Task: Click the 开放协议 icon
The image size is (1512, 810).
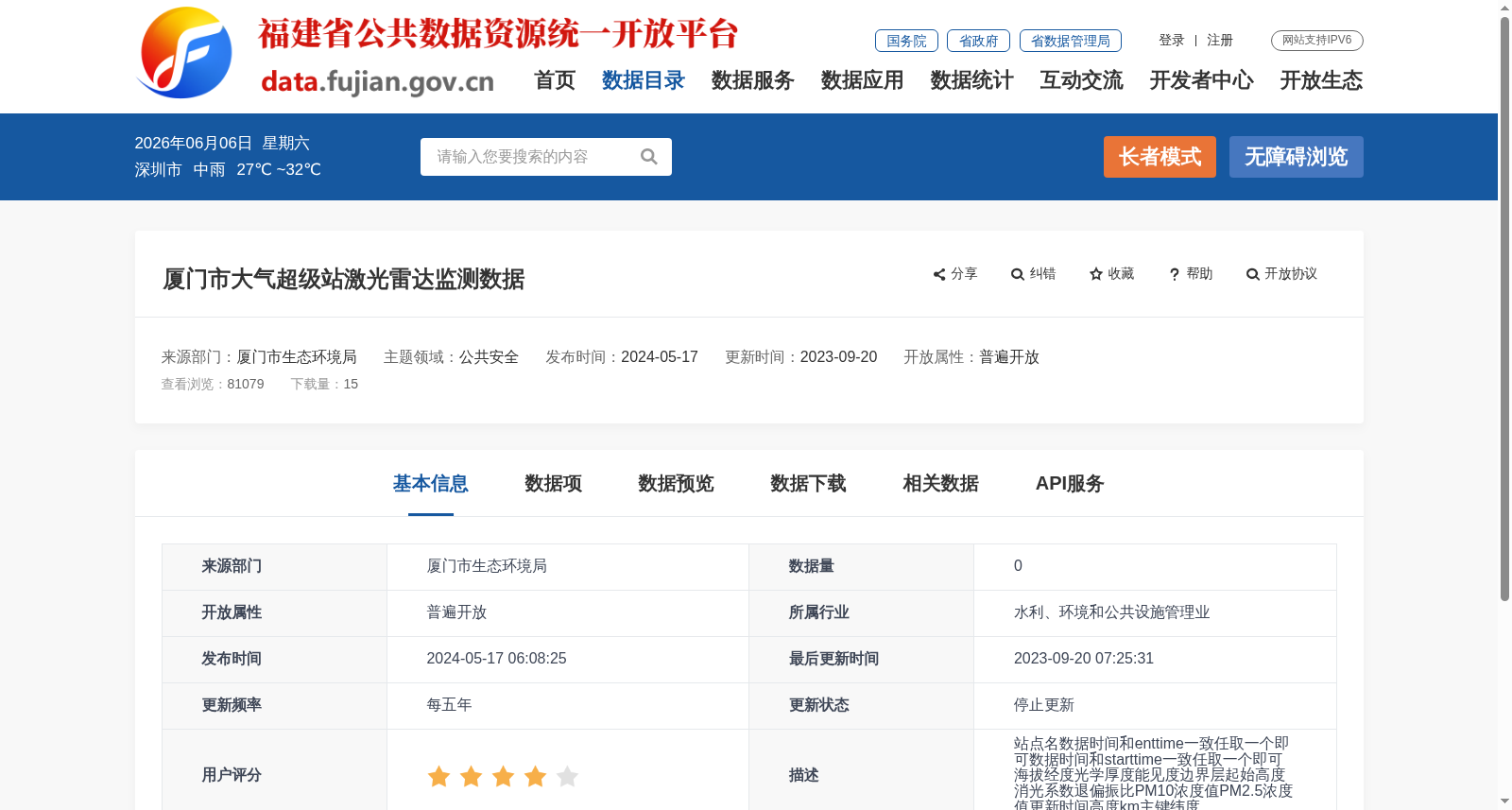Action: pyautogui.click(x=1253, y=274)
